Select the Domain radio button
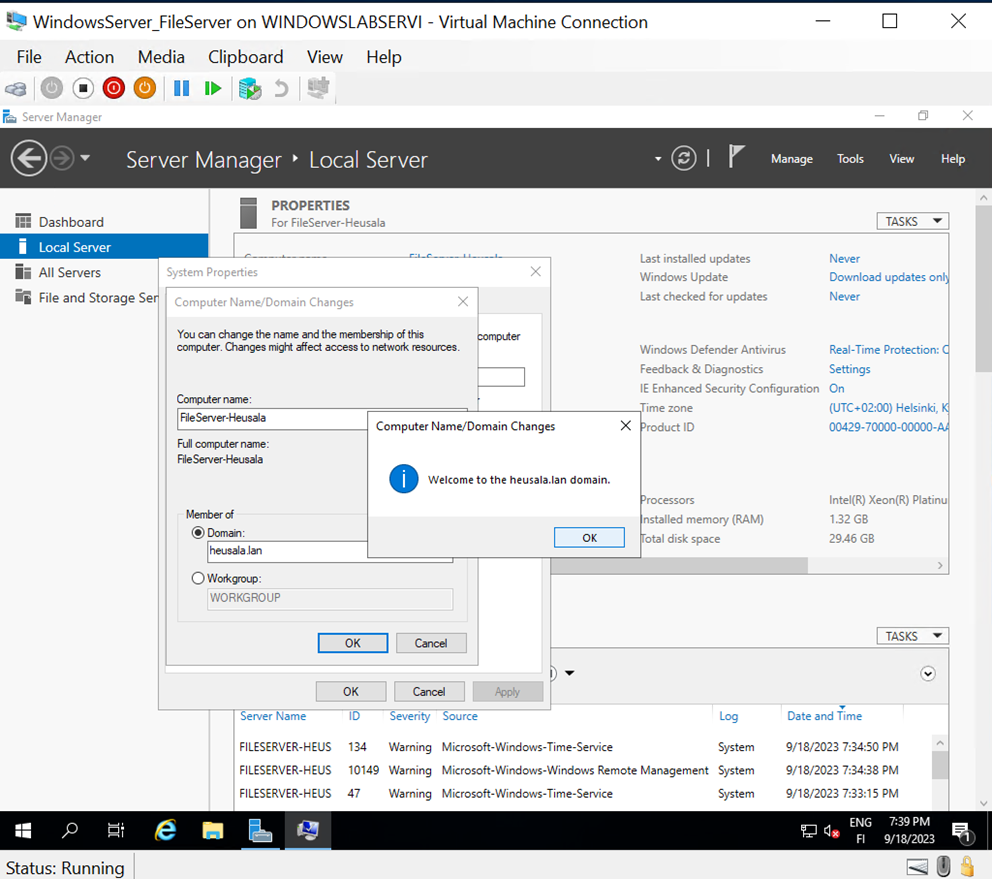The height and width of the screenshot is (879, 992). pos(197,533)
